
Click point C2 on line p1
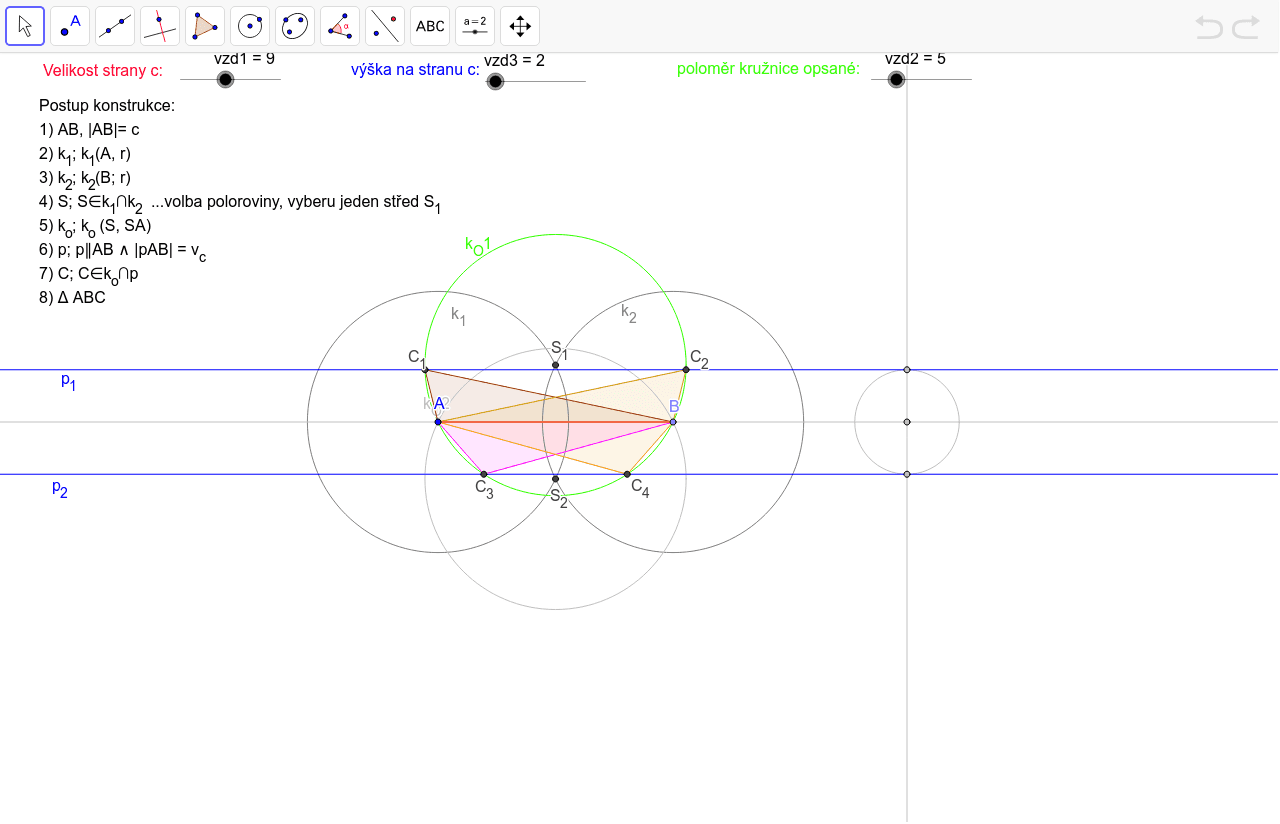point(686,370)
